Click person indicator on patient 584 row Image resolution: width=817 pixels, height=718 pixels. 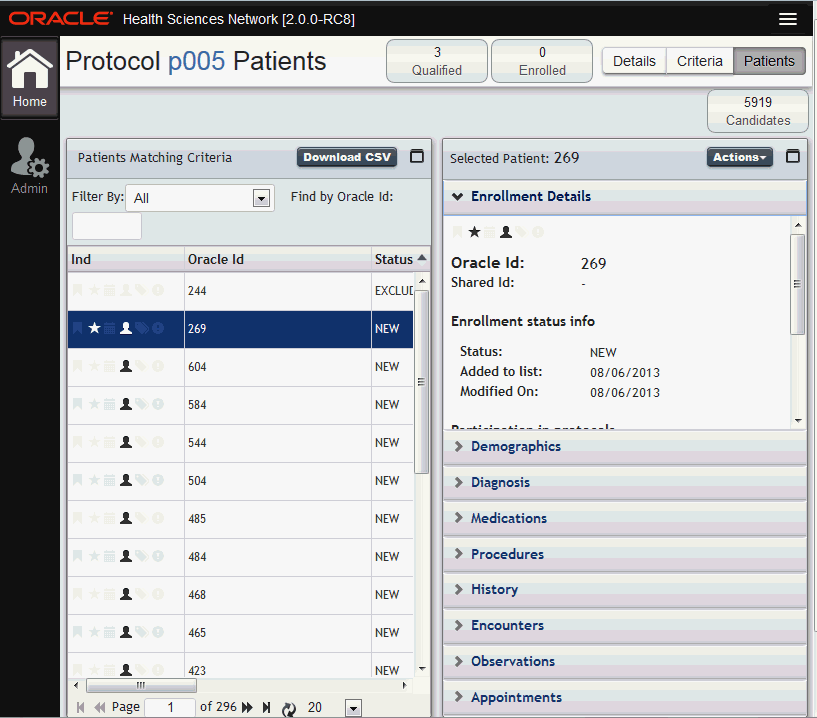[126, 404]
